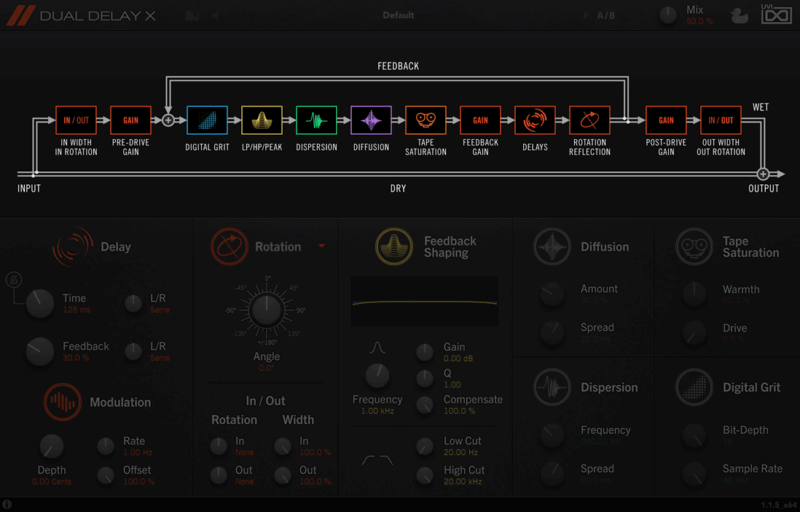The height and width of the screenshot is (512, 800).
Task: Click the Tape Saturation Warmth knob
Action: (694, 294)
